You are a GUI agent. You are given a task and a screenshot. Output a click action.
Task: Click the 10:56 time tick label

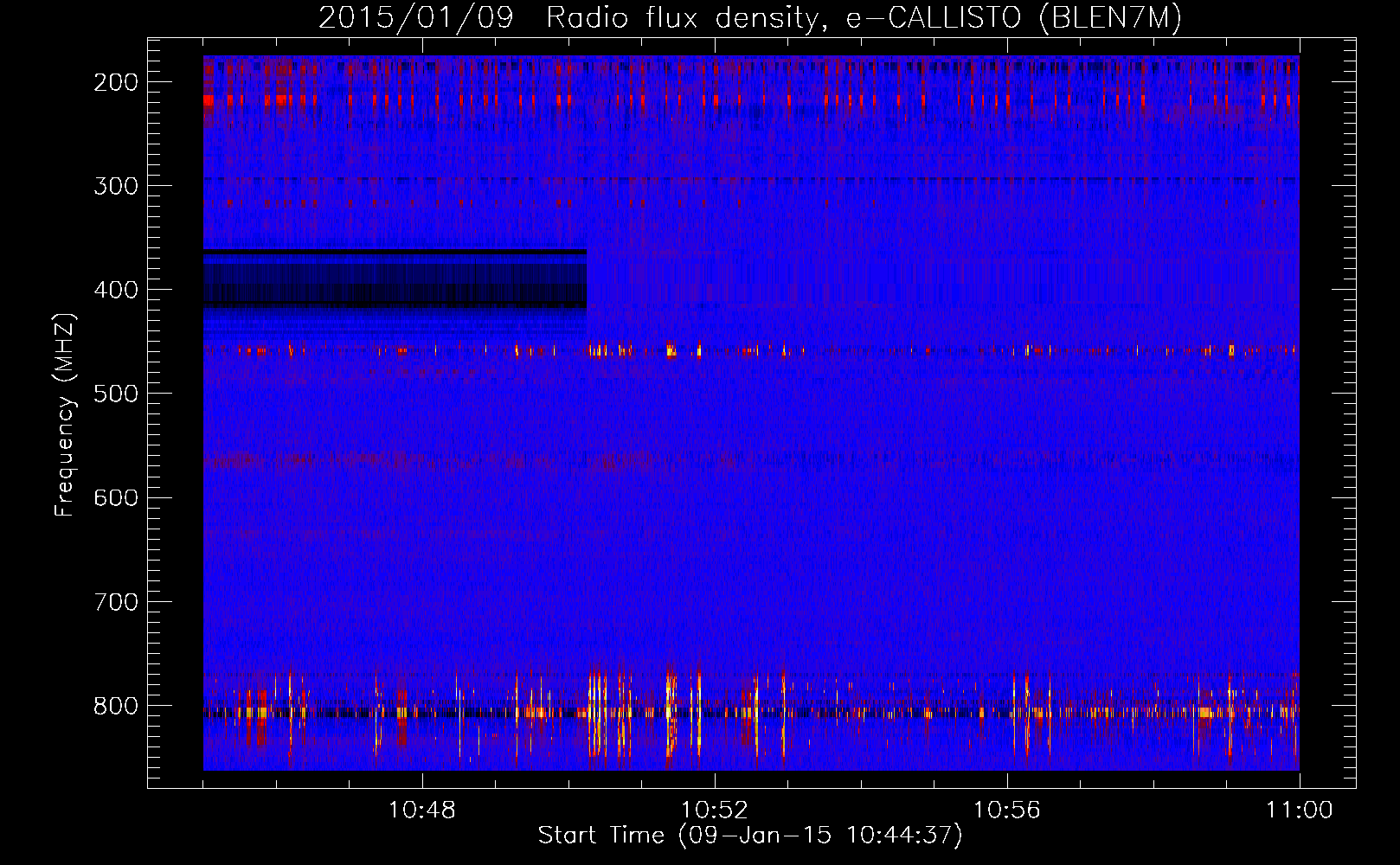pyautogui.click(x=1007, y=811)
